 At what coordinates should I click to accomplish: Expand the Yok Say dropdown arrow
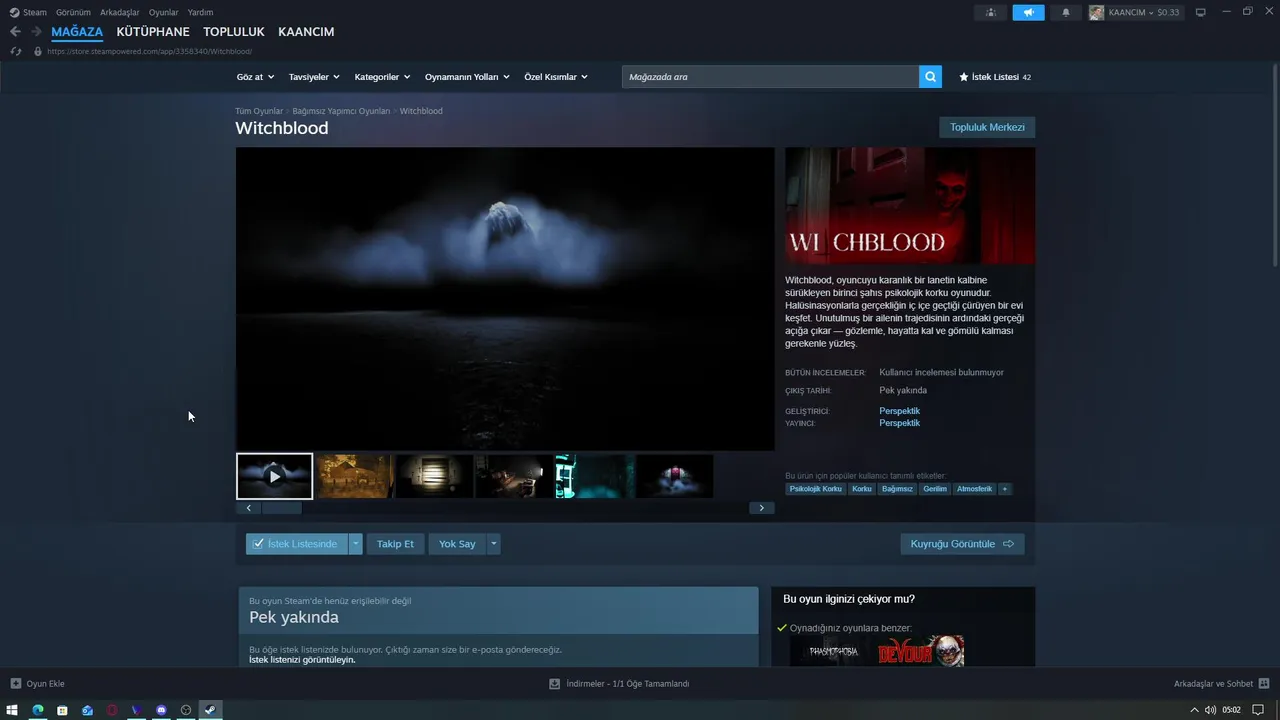click(x=493, y=544)
